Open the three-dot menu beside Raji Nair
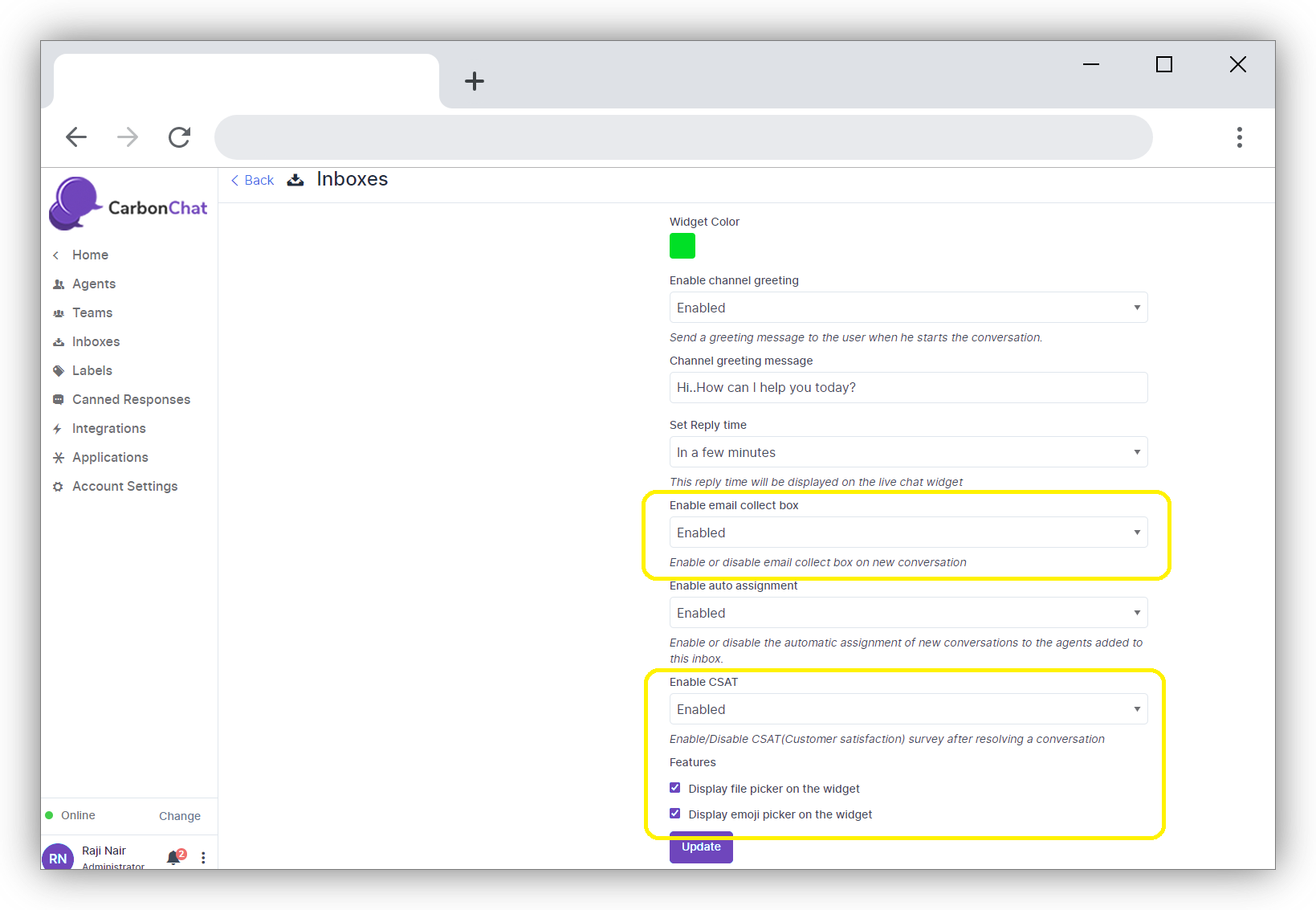Screen dimensions: 1316x910 point(203,858)
